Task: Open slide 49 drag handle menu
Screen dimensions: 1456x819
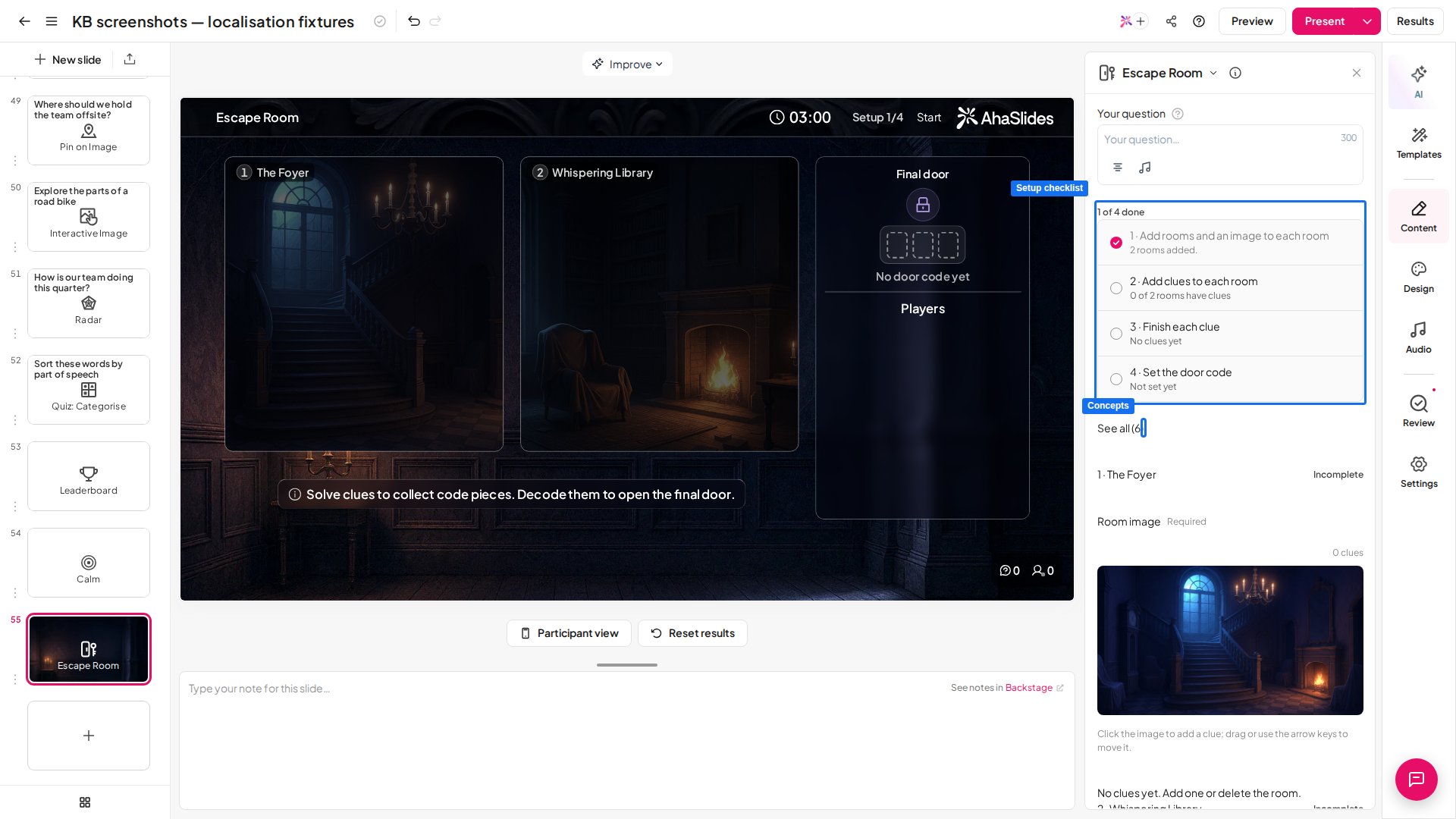Action: pos(14,161)
